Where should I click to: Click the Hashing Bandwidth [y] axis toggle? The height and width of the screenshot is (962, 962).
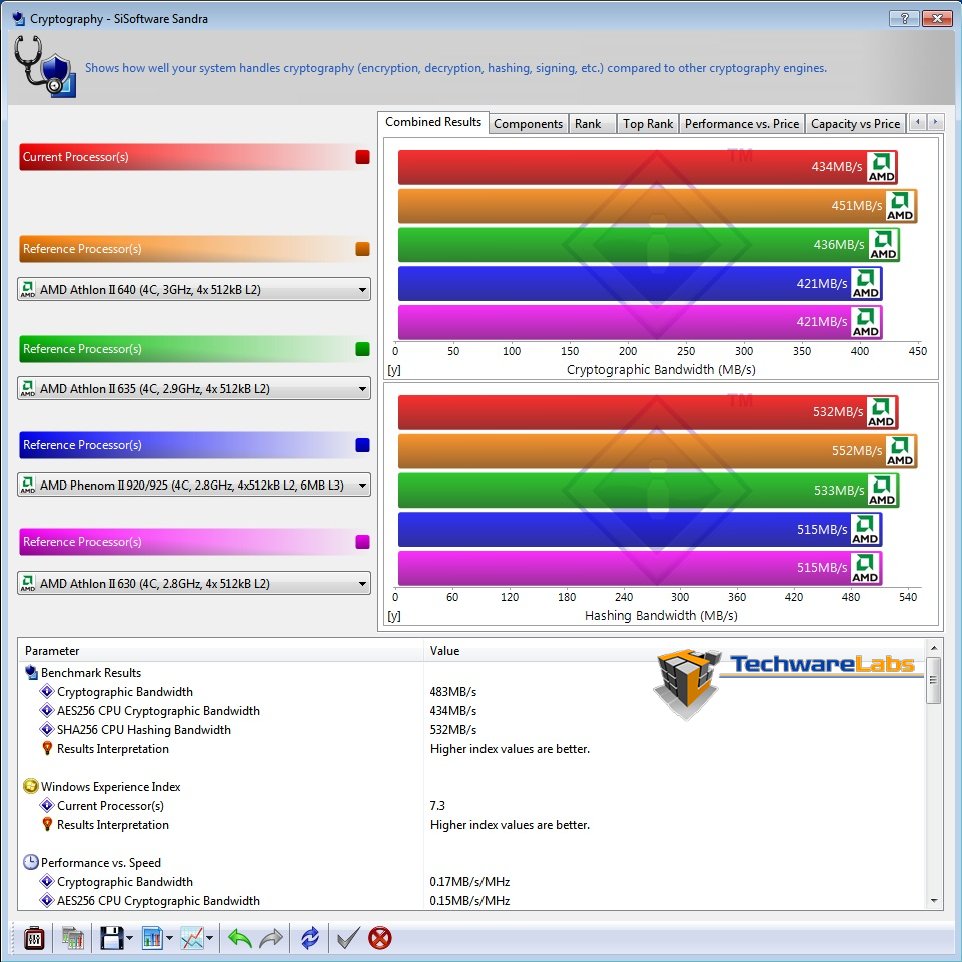point(394,615)
